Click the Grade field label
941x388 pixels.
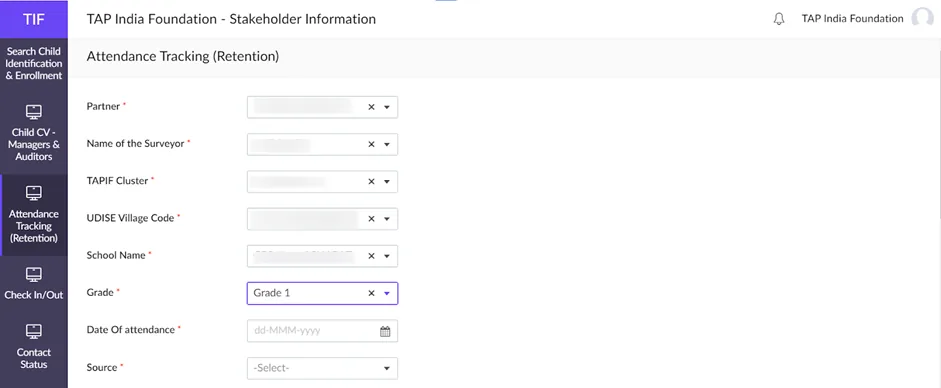[x=100, y=292]
